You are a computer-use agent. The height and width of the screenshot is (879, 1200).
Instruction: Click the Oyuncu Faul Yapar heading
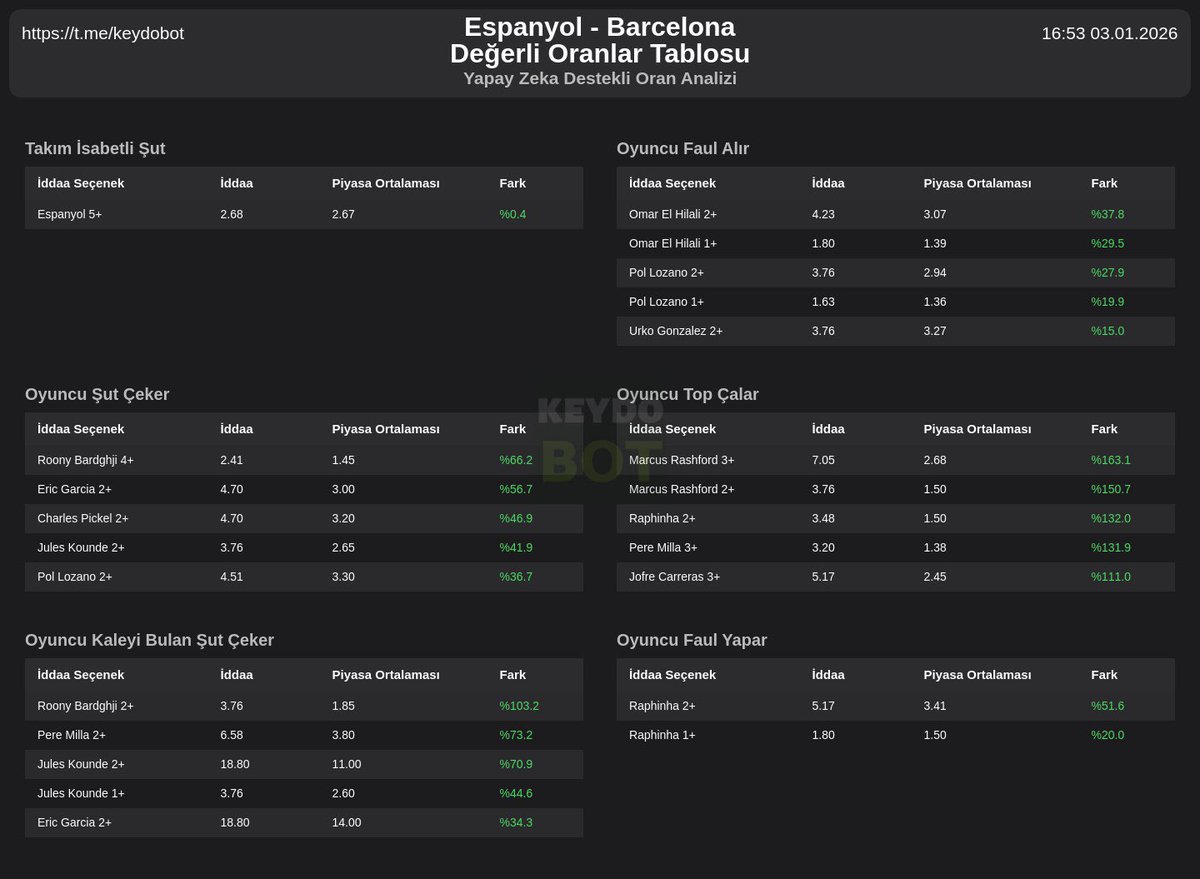(692, 641)
